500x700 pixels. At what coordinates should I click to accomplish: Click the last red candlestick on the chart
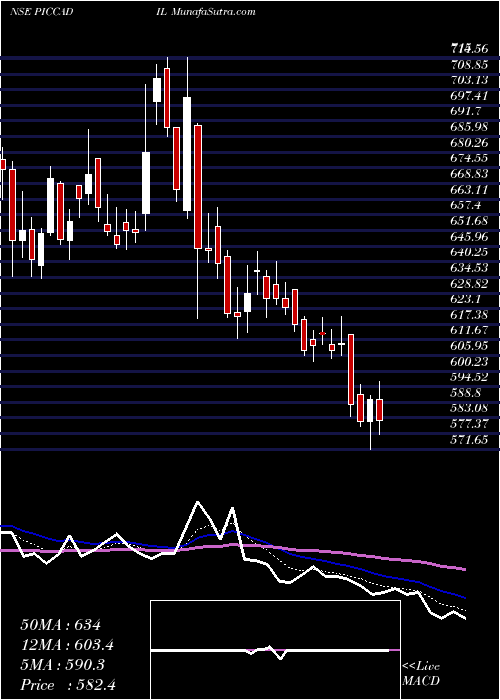click(379, 410)
